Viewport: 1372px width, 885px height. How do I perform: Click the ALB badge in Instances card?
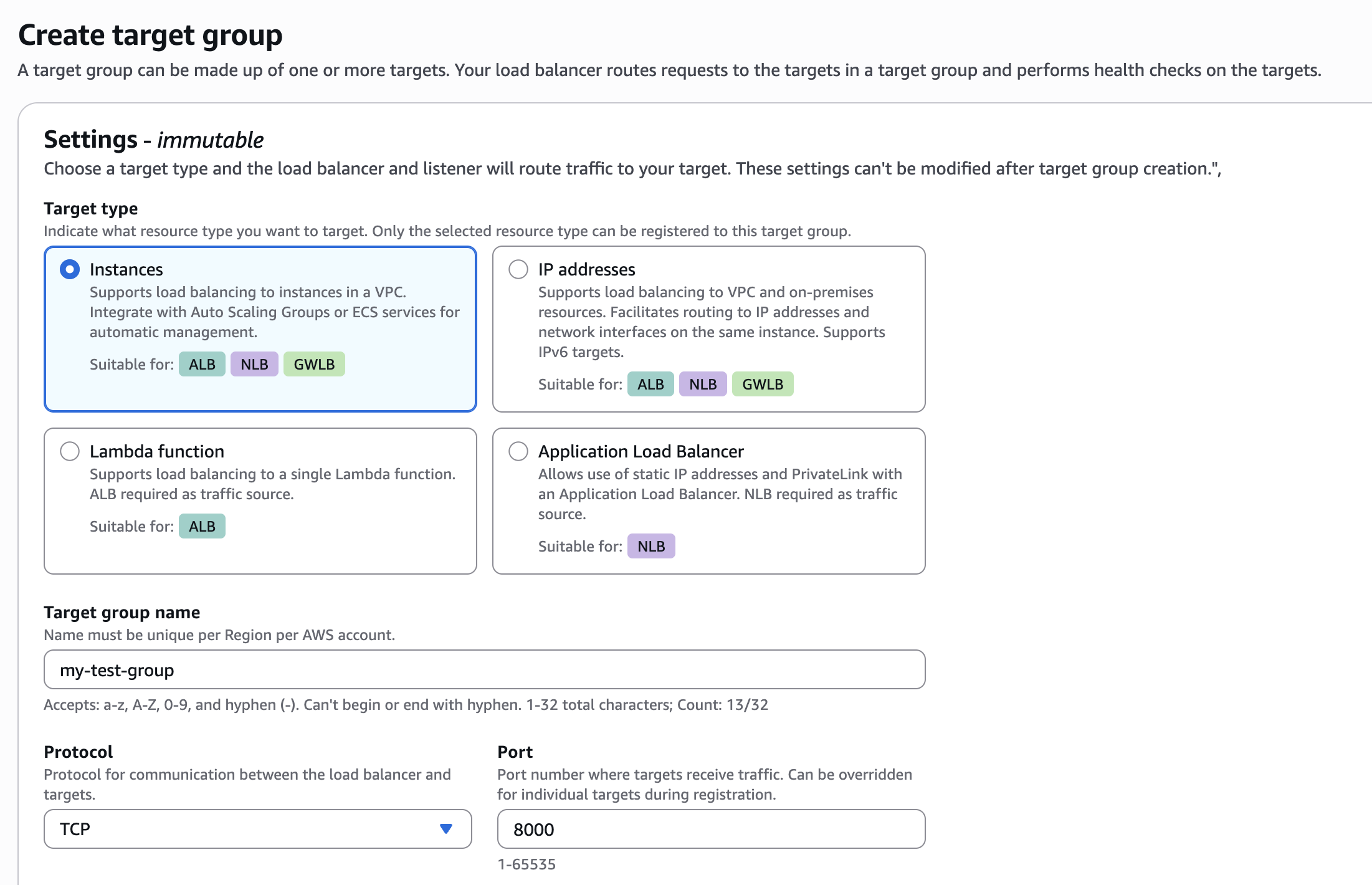(202, 365)
